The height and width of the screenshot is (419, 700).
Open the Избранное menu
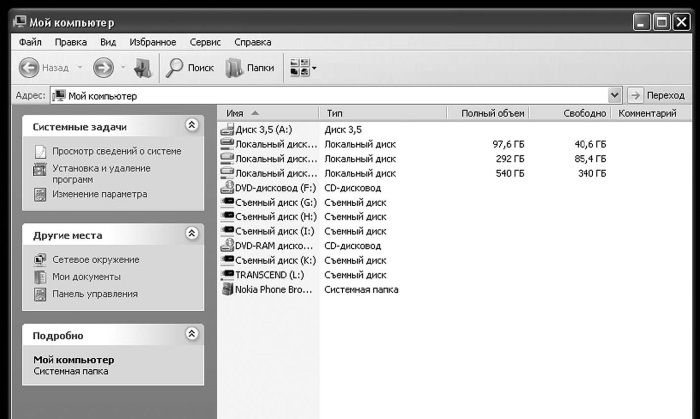pos(152,42)
